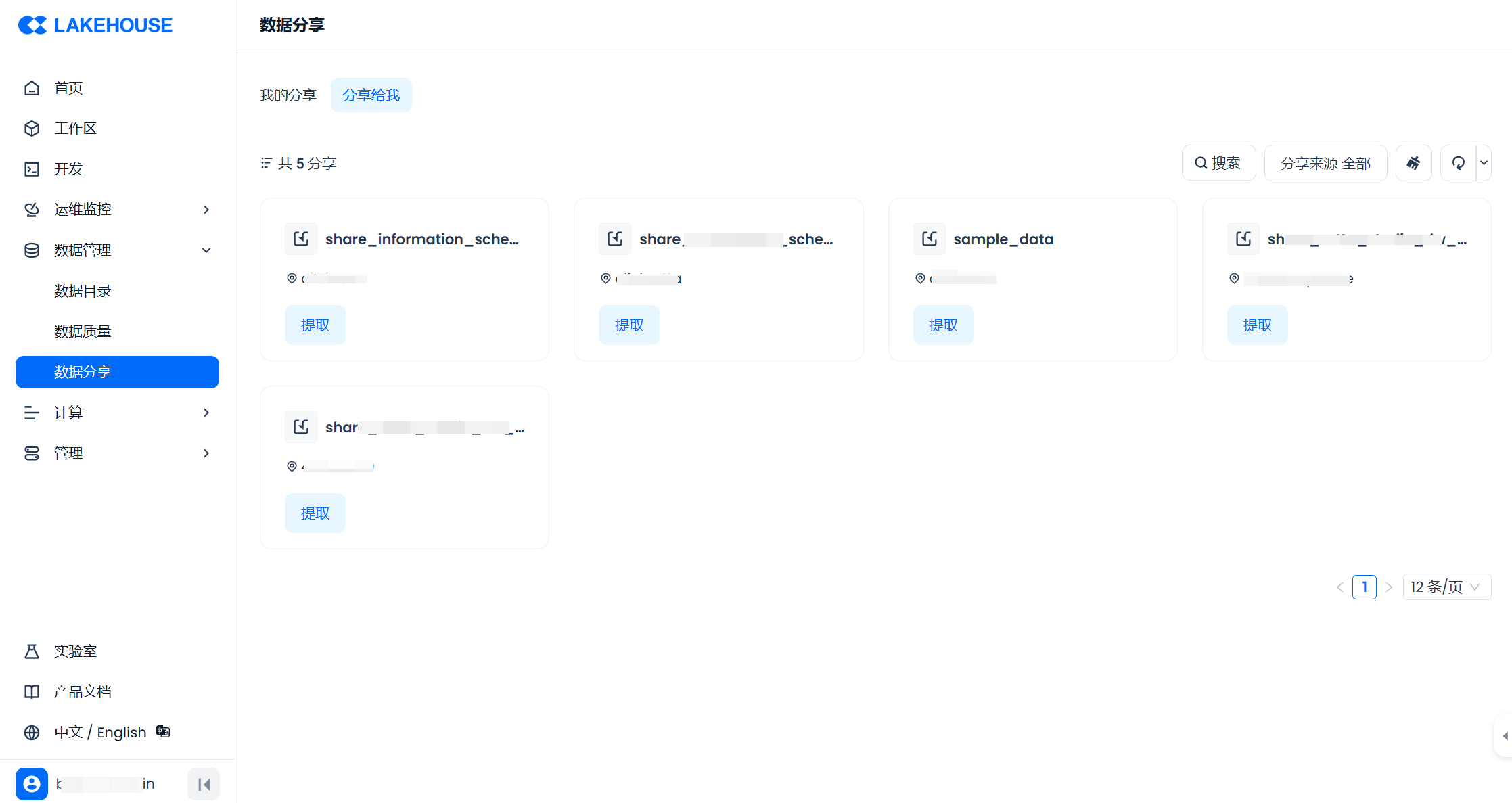Click the refresh icon button
The image size is (1512, 803).
coord(1458,163)
